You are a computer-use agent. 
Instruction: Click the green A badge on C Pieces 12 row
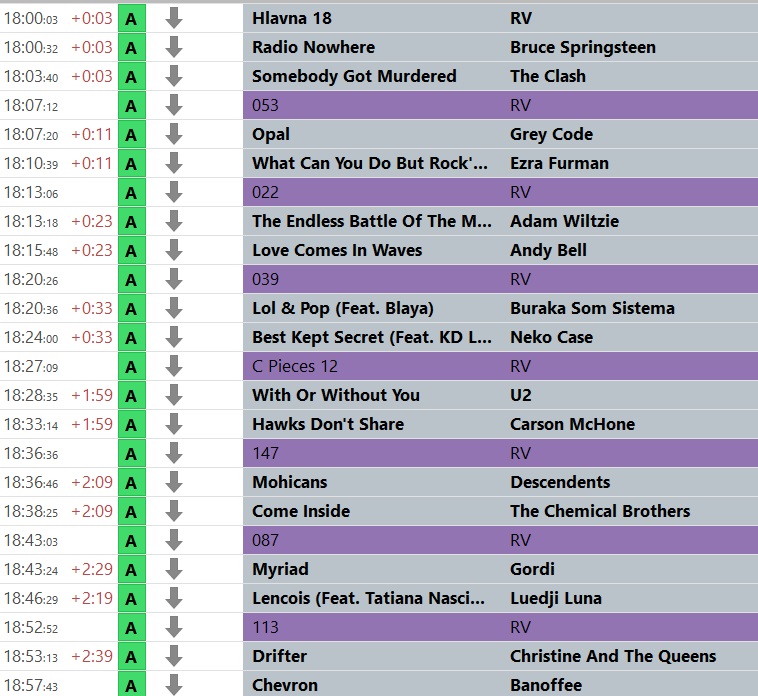(x=132, y=367)
